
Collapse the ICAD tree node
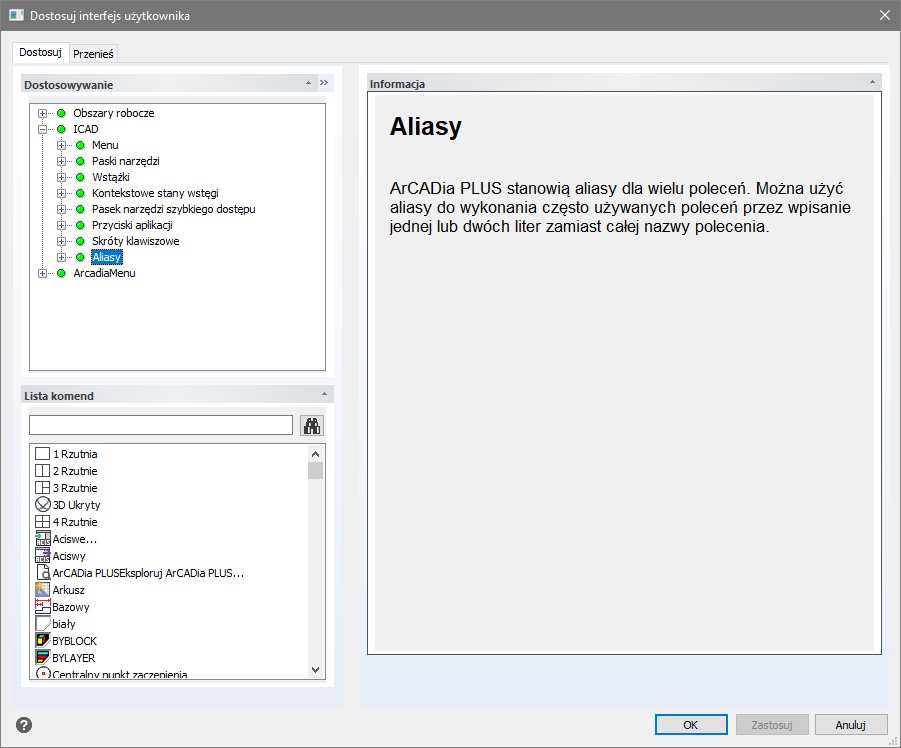coord(43,129)
